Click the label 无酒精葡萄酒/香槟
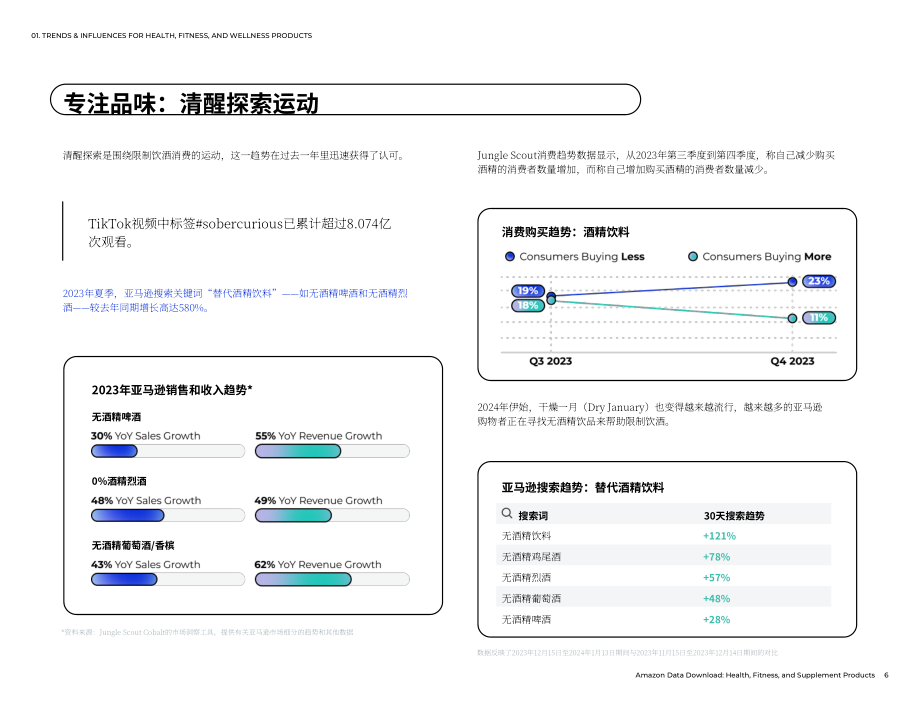 [x=133, y=546]
